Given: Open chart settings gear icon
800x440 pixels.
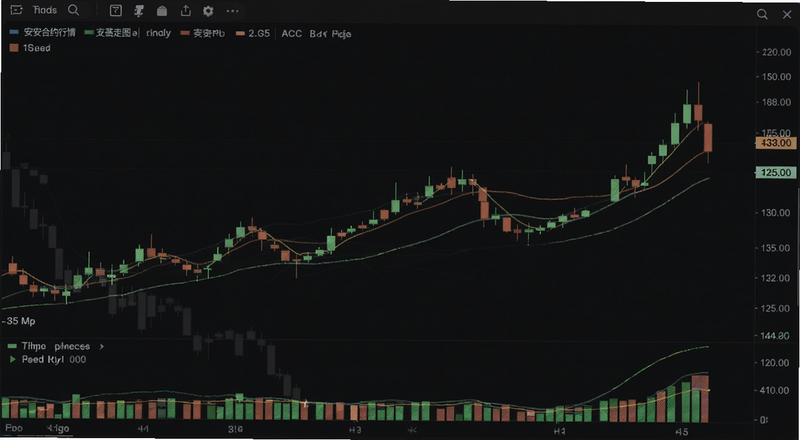Looking at the screenshot, I should [208, 11].
